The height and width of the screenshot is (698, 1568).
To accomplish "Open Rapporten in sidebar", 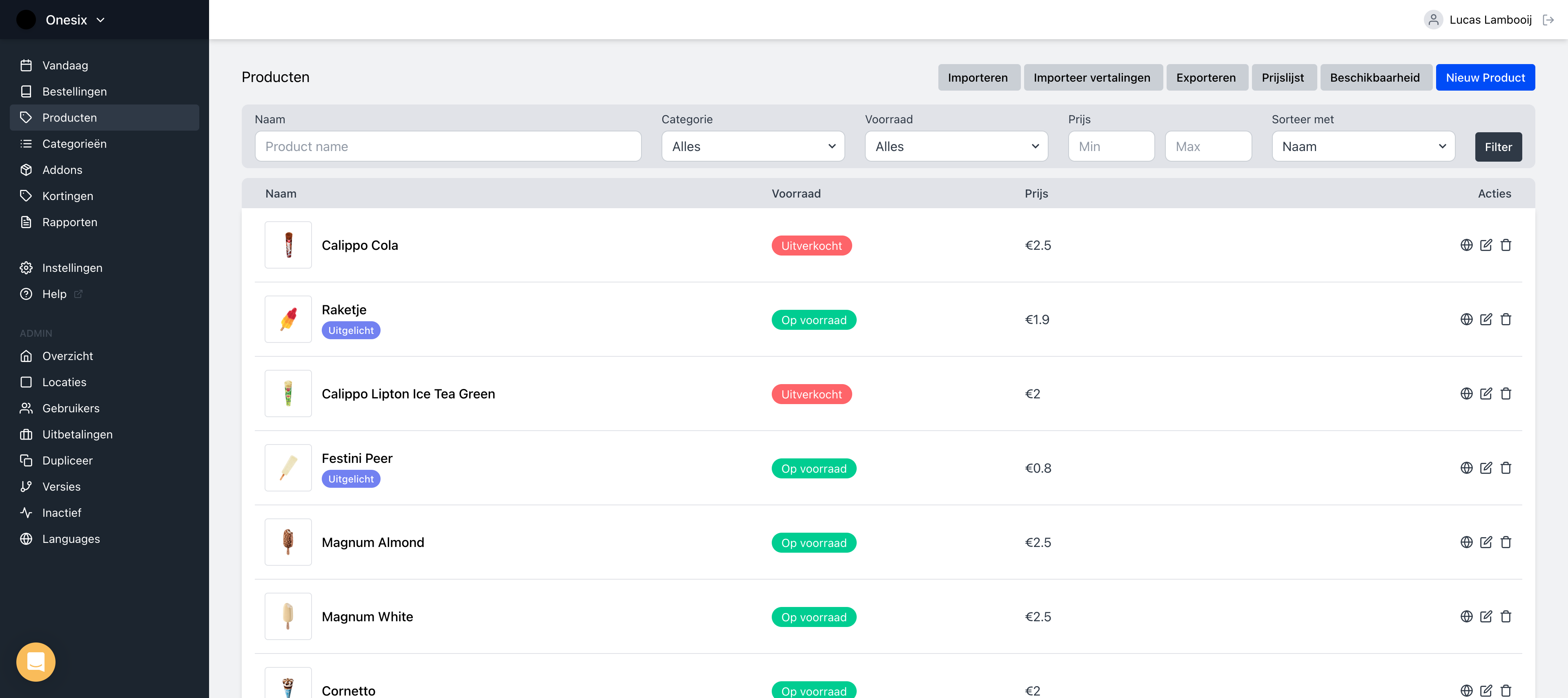I will click(104, 222).
